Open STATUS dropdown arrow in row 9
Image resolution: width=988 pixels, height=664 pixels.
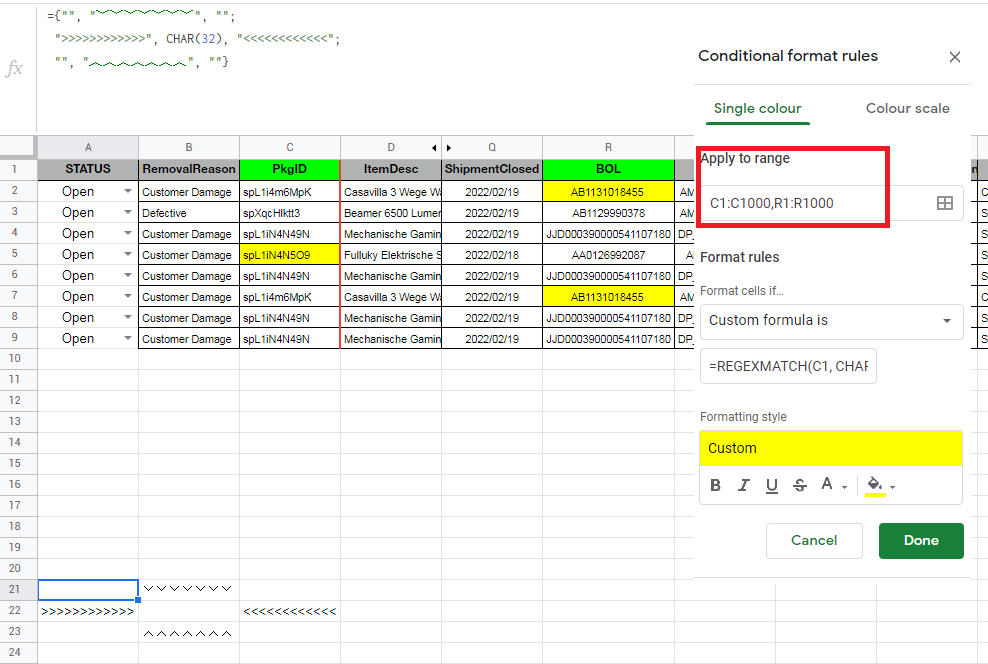tap(128, 338)
